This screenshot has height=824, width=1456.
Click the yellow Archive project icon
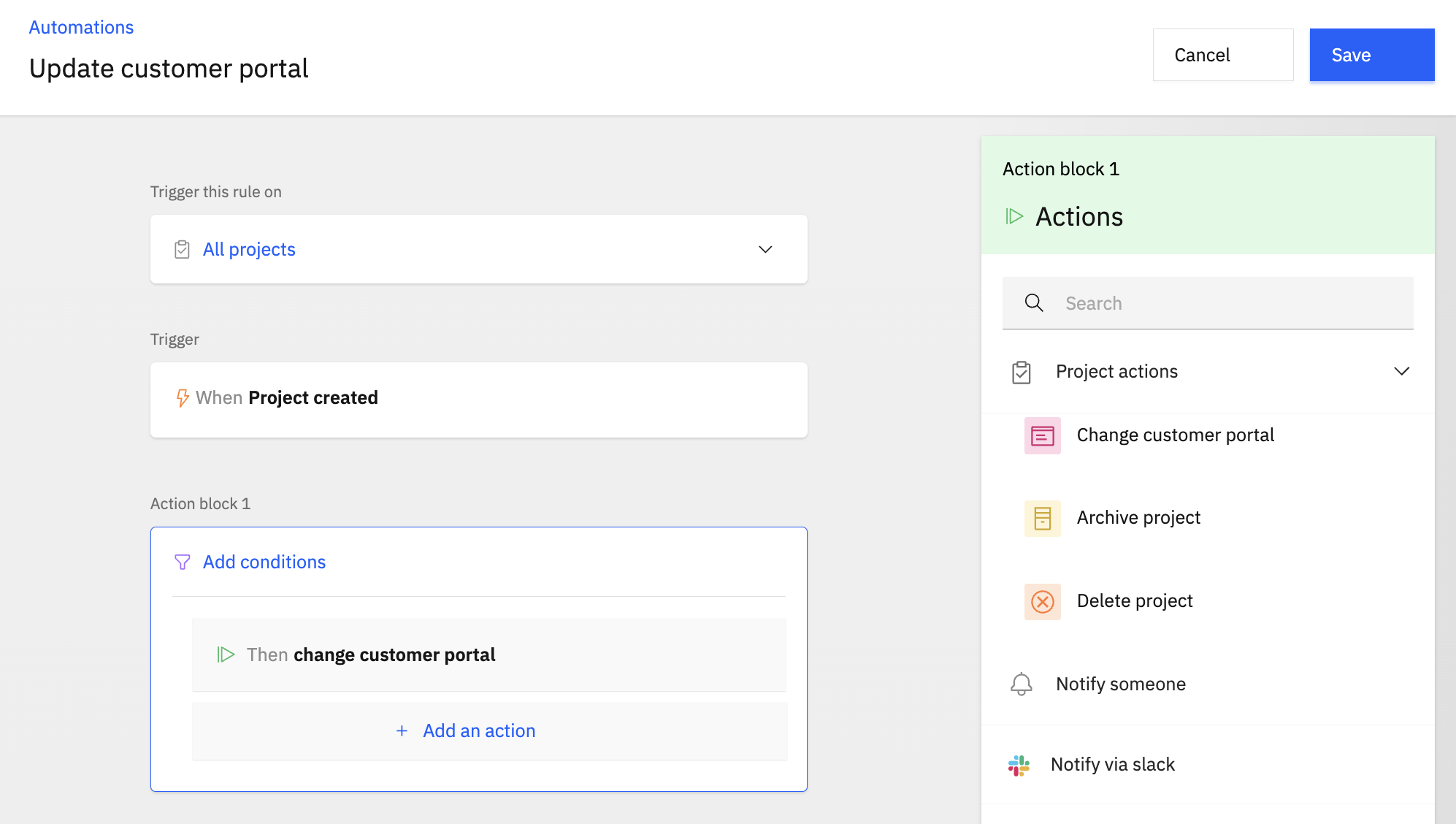1042,519
